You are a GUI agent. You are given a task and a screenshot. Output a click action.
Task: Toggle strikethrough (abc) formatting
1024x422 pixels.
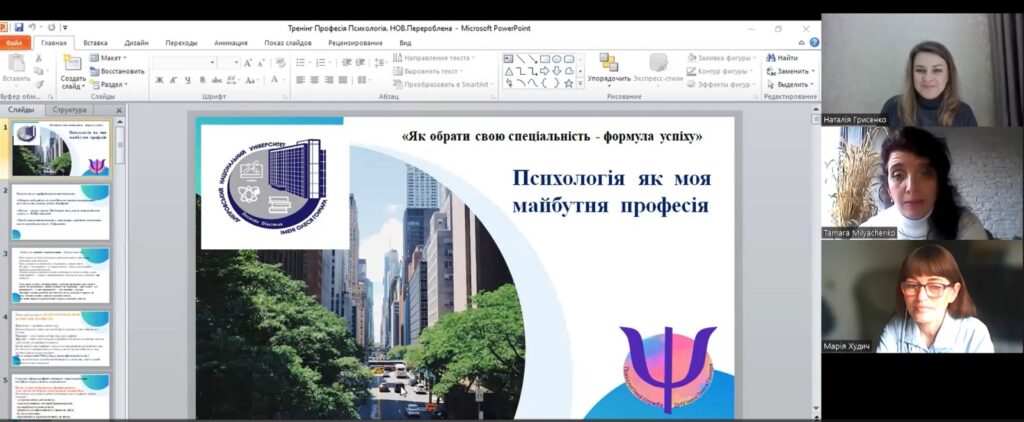(x=216, y=80)
